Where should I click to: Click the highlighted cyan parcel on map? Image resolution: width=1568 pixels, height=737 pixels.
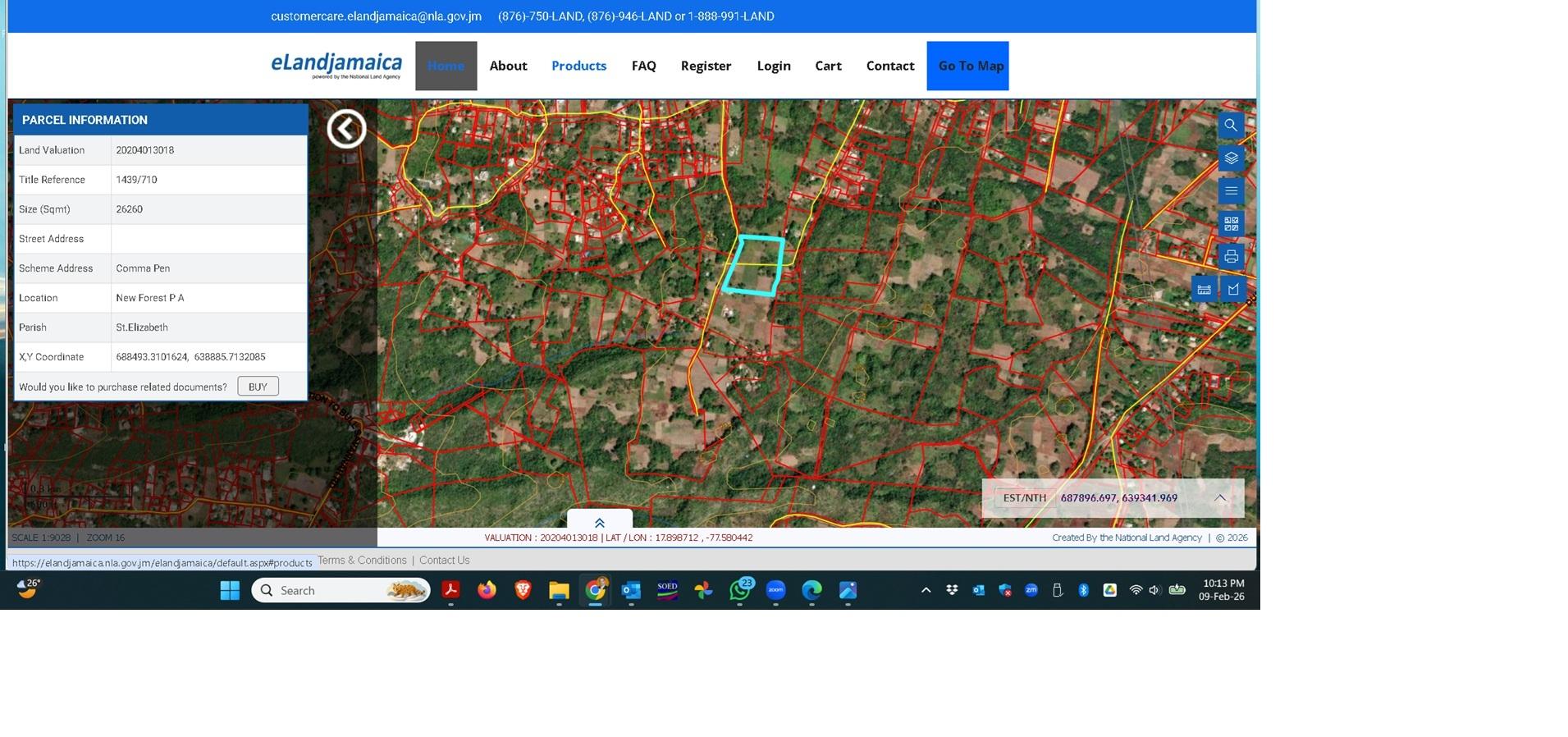[753, 265]
